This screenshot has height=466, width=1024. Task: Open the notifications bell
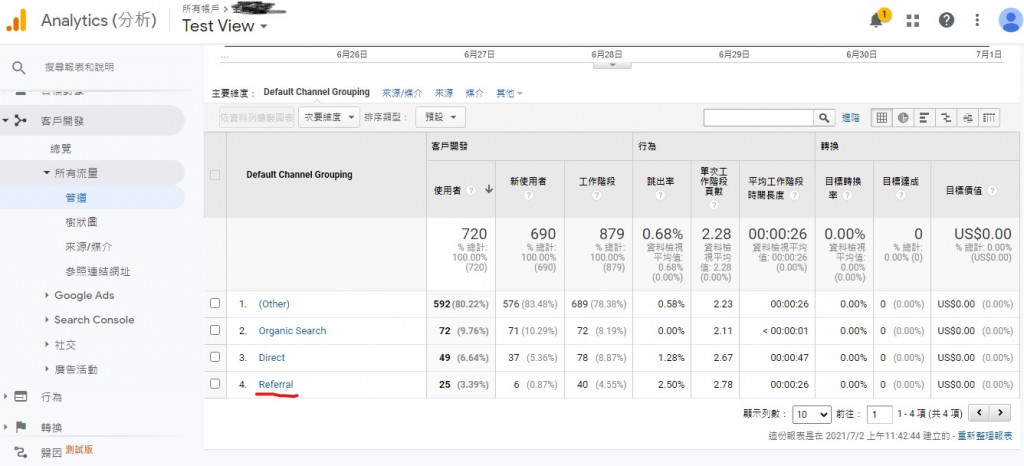(x=876, y=20)
